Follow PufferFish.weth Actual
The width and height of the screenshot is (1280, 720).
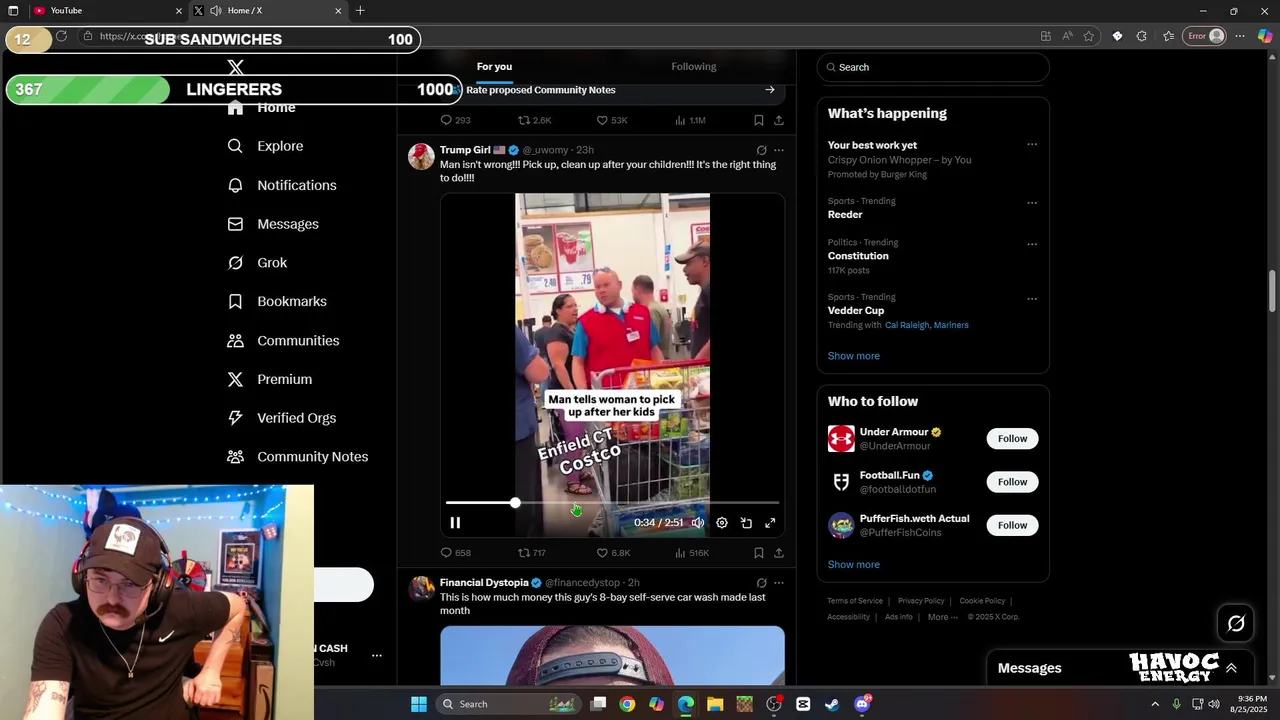[1012, 525]
